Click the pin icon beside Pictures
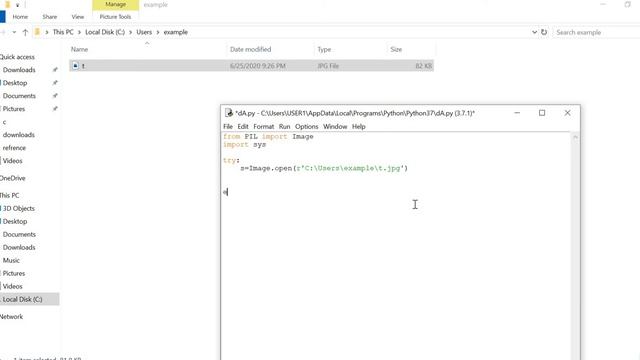Screen dimensions: 640x360 click(x=55, y=109)
